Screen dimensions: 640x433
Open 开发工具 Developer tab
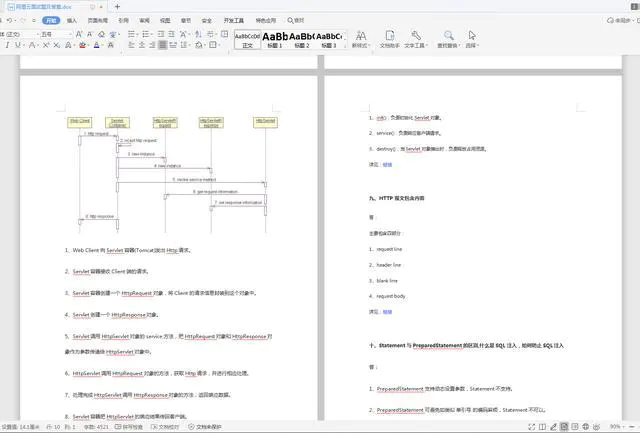[233, 20]
